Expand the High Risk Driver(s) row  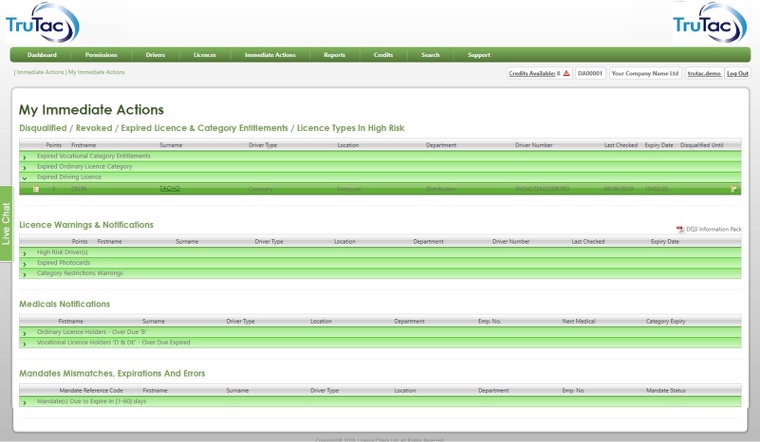[25, 253]
